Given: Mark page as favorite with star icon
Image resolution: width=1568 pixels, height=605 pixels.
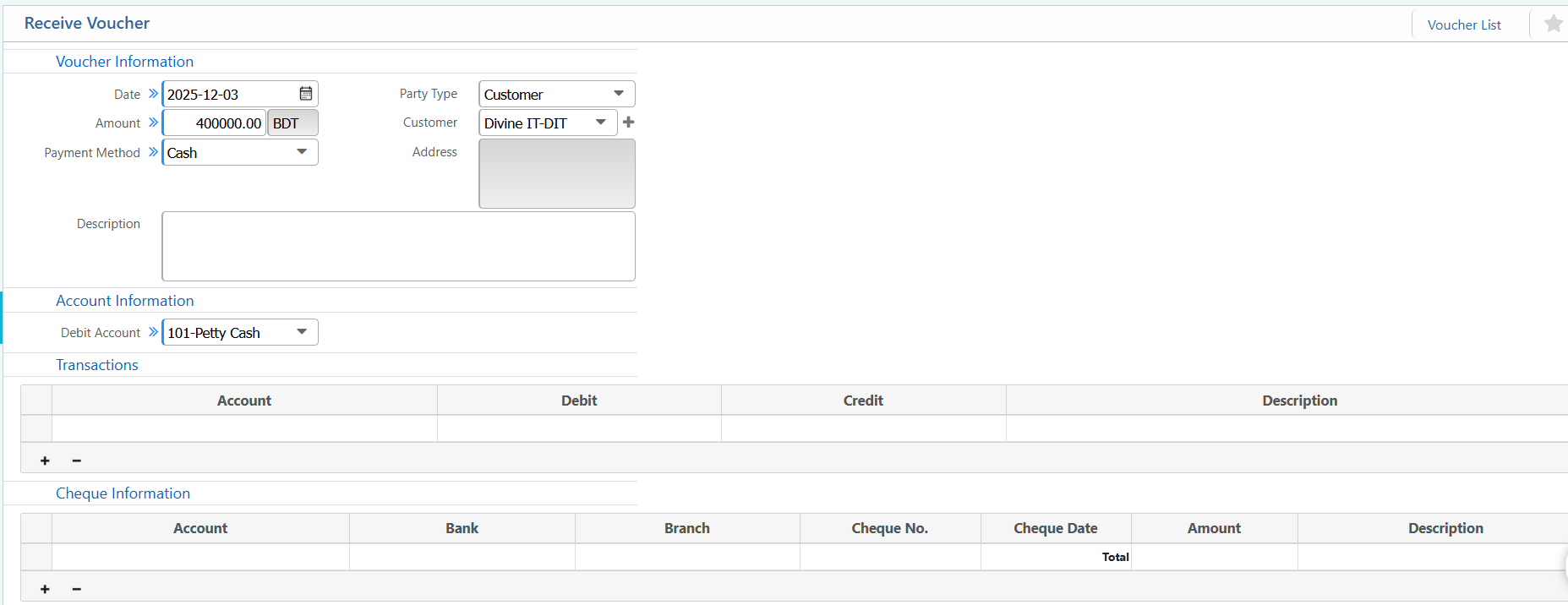Looking at the screenshot, I should coord(1553,24).
